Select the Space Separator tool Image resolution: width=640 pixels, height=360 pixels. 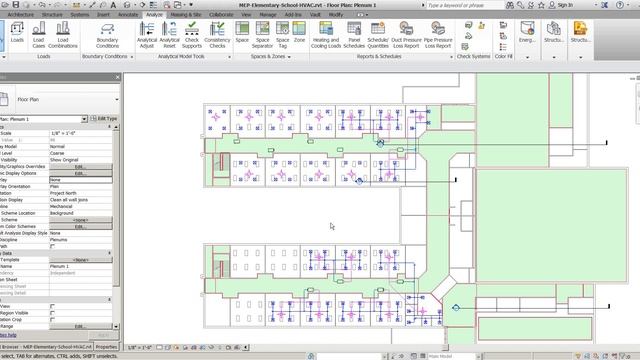(x=262, y=35)
